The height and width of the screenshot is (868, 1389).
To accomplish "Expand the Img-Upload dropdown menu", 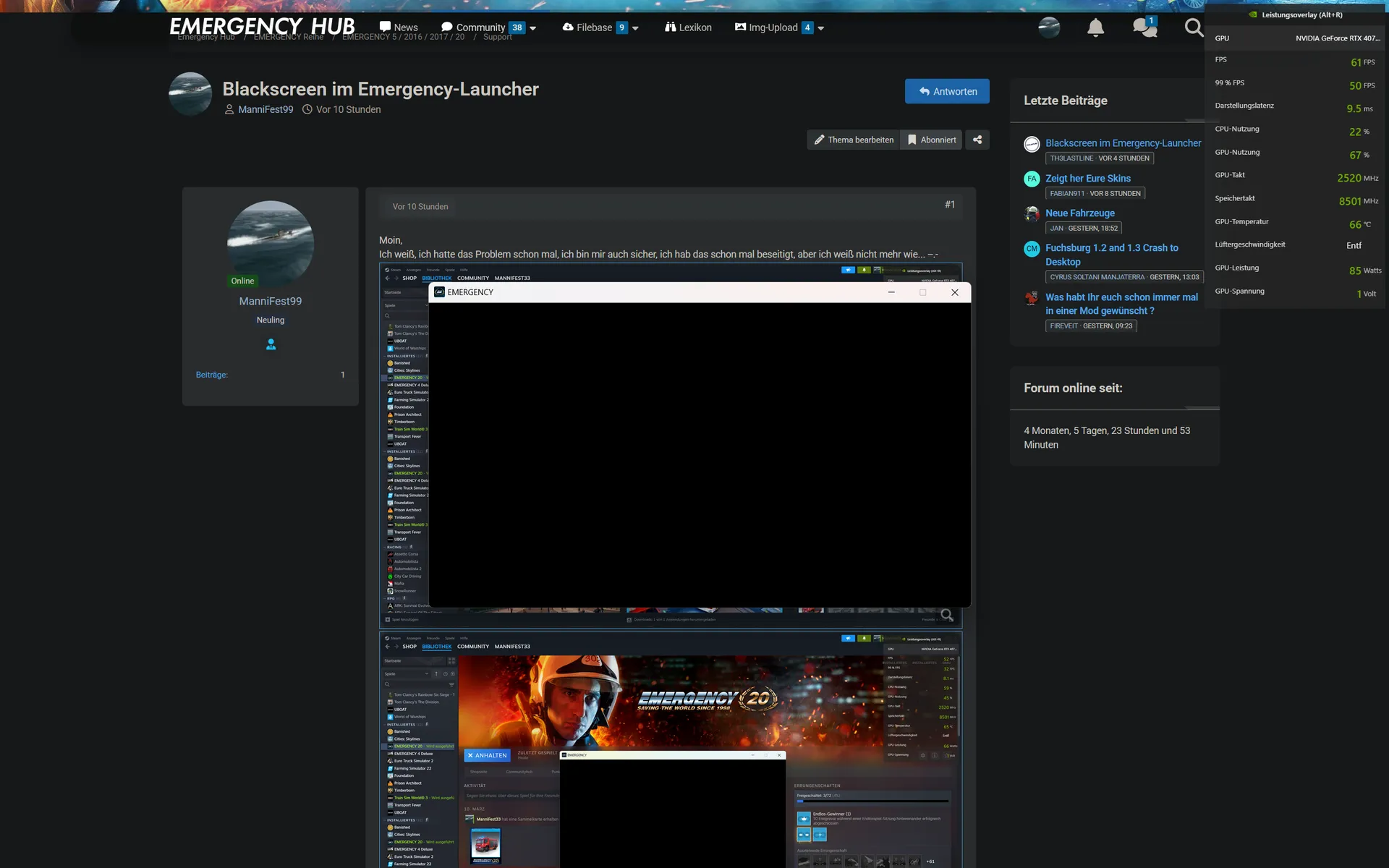I will (820, 28).
